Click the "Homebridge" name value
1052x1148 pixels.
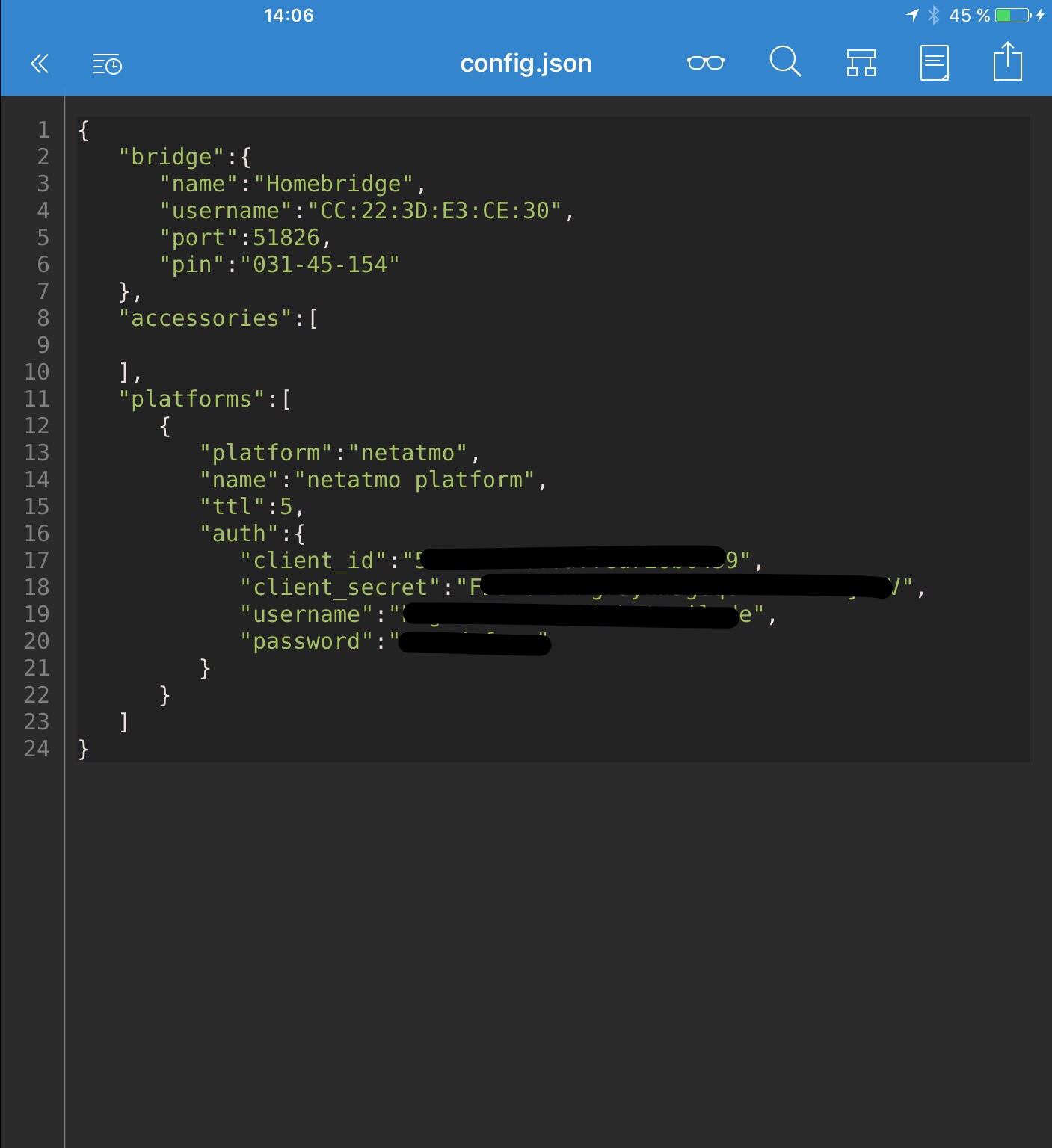(333, 184)
